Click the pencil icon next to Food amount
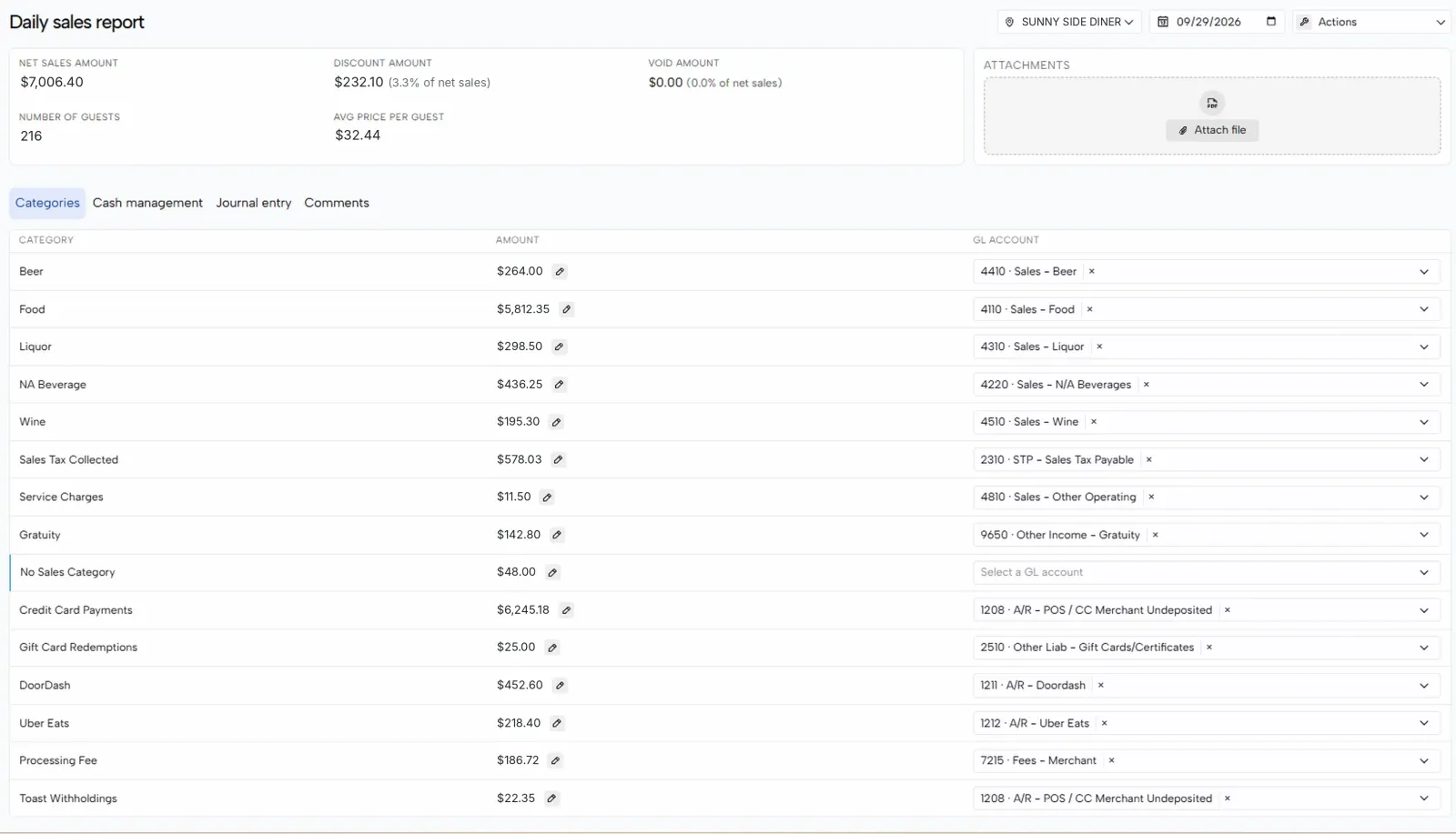The image size is (1456, 834). pyautogui.click(x=566, y=309)
